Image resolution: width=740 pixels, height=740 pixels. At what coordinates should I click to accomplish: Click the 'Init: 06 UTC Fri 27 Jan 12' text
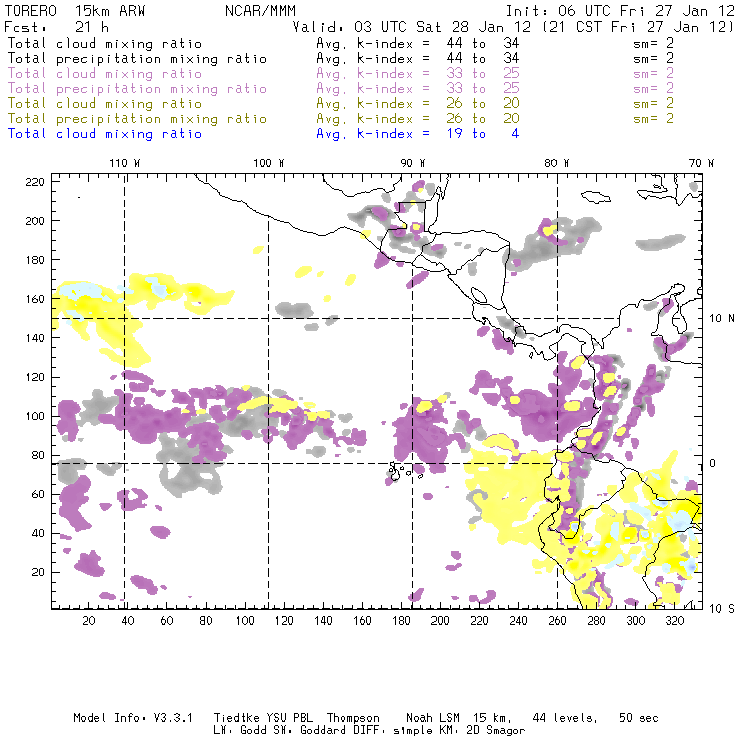click(x=620, y=10)
